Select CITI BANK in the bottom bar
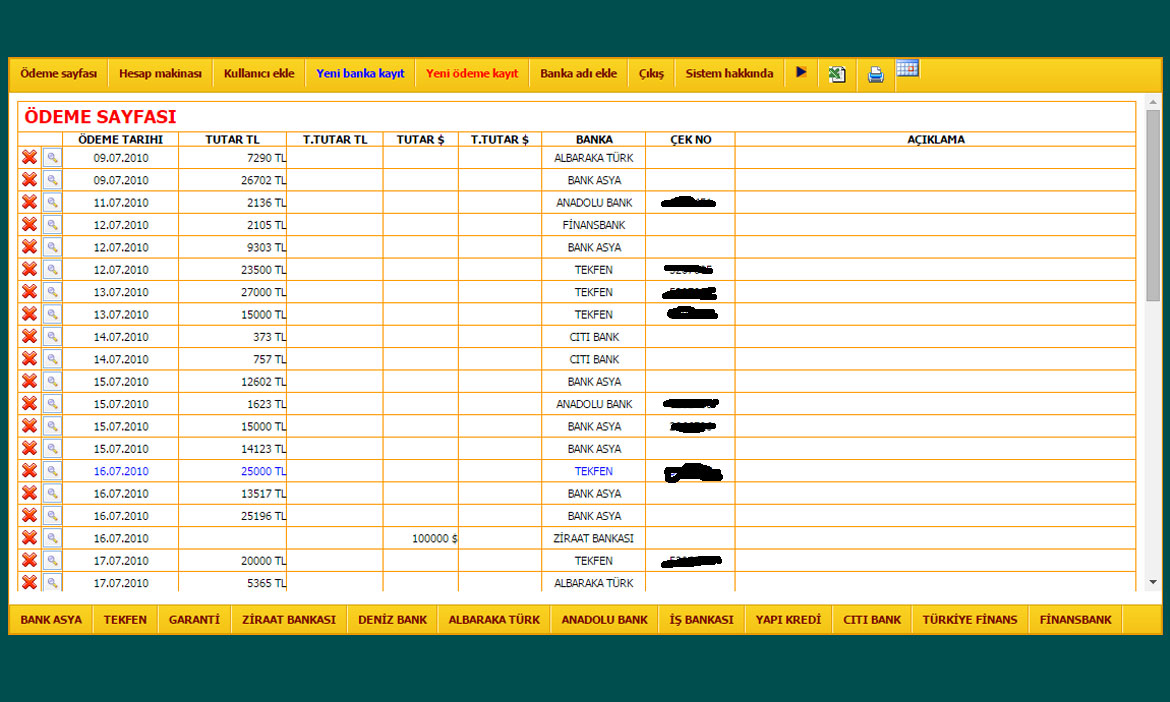 point(872,619)
